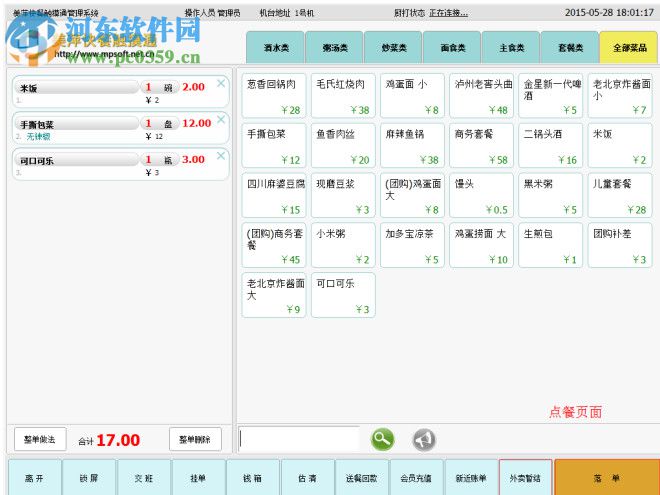Click the dish search input field
The width and height of the screenshot is (660, 495).
pos(299,439)
